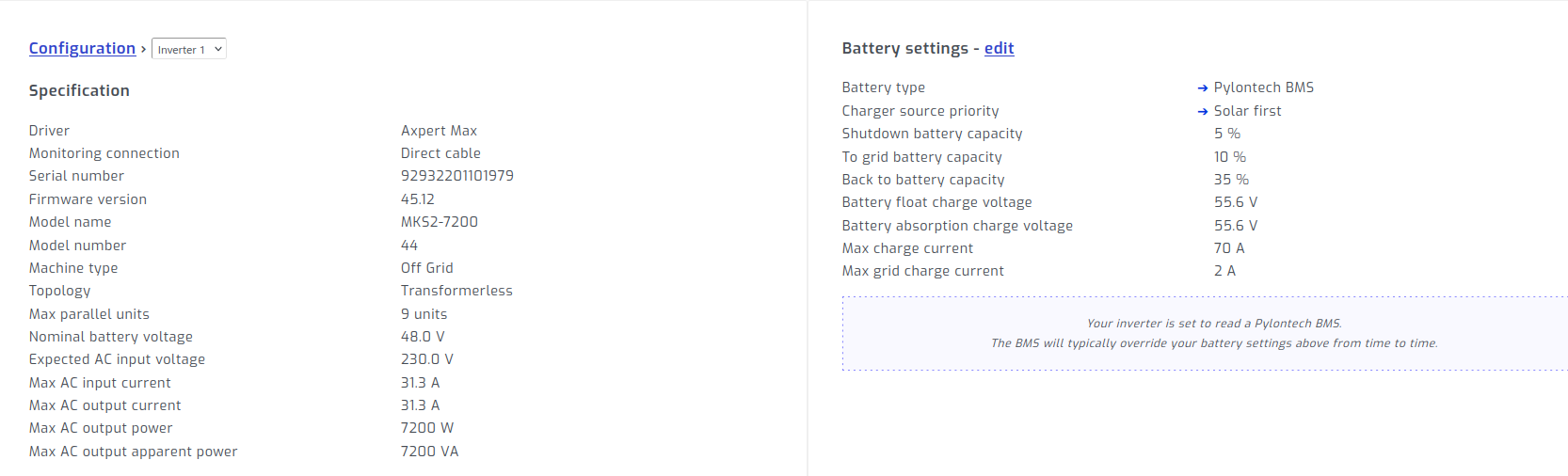Screen dimensions: 1568x476
Task: Click the Specification heading
Action: click(x=79, y=90)
